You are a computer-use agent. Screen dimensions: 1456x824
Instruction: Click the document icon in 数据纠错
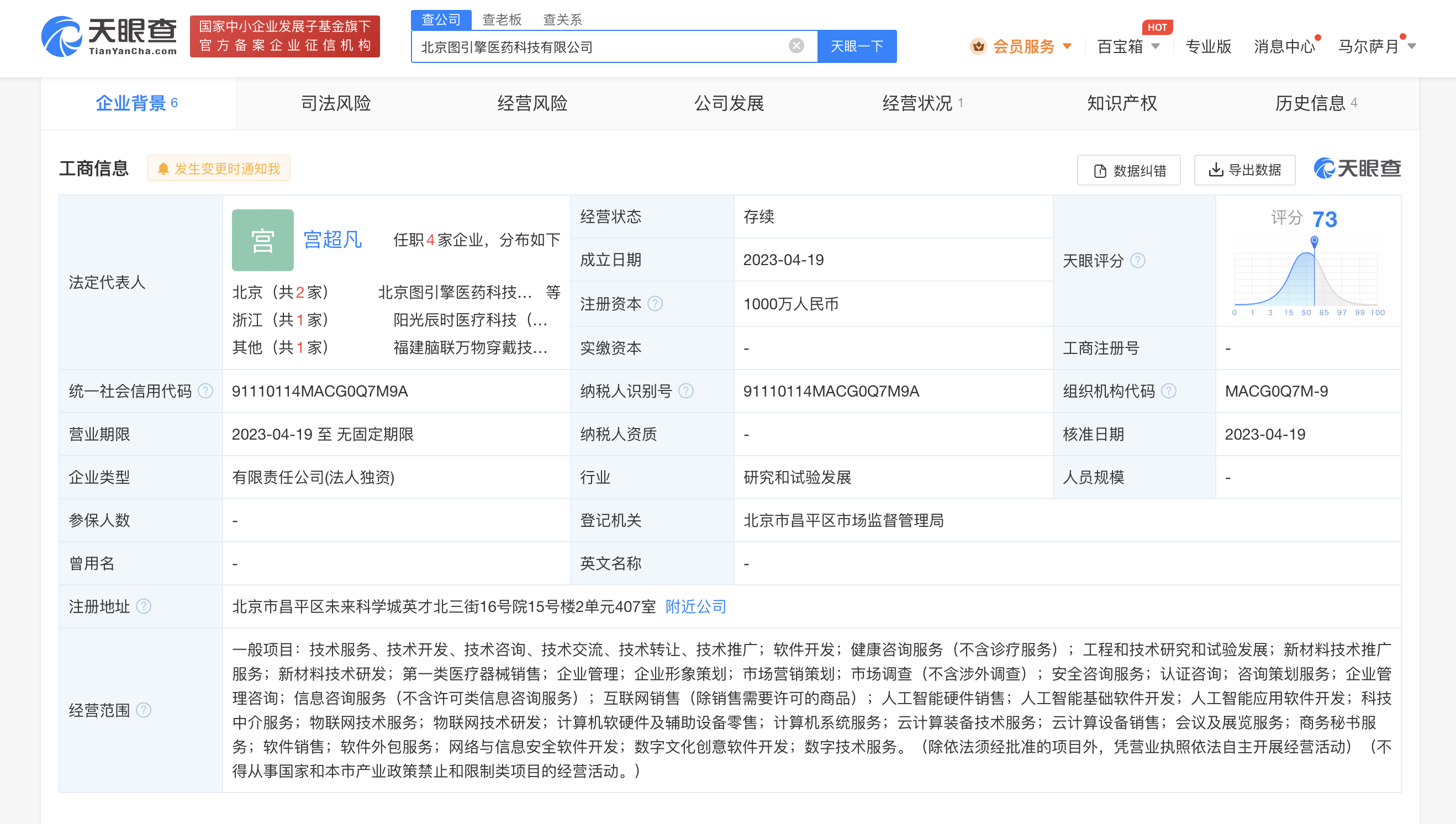coord(1100,171)
